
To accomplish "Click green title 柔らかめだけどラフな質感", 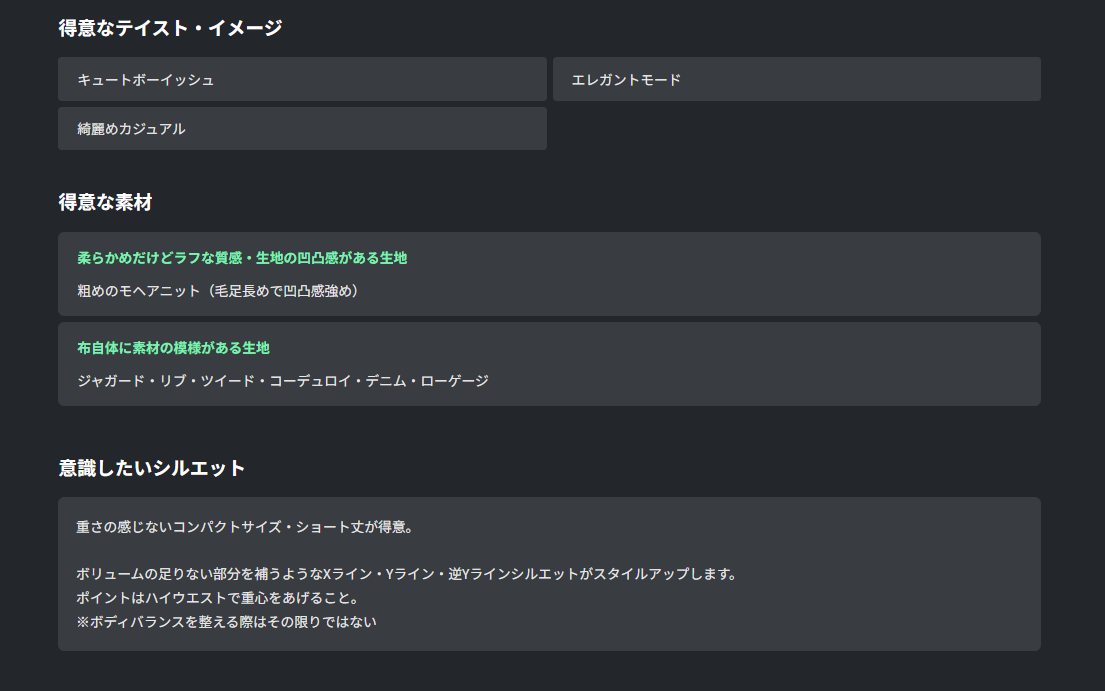I will tap(242, 258).
